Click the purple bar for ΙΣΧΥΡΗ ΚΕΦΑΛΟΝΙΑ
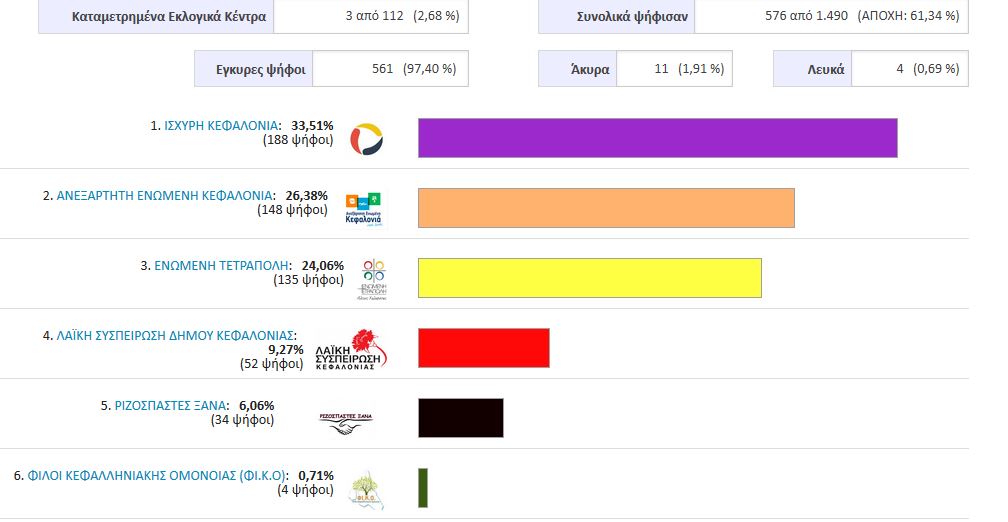The width and height of the screenshot is (1008, 522). click(x=658, y=138)
